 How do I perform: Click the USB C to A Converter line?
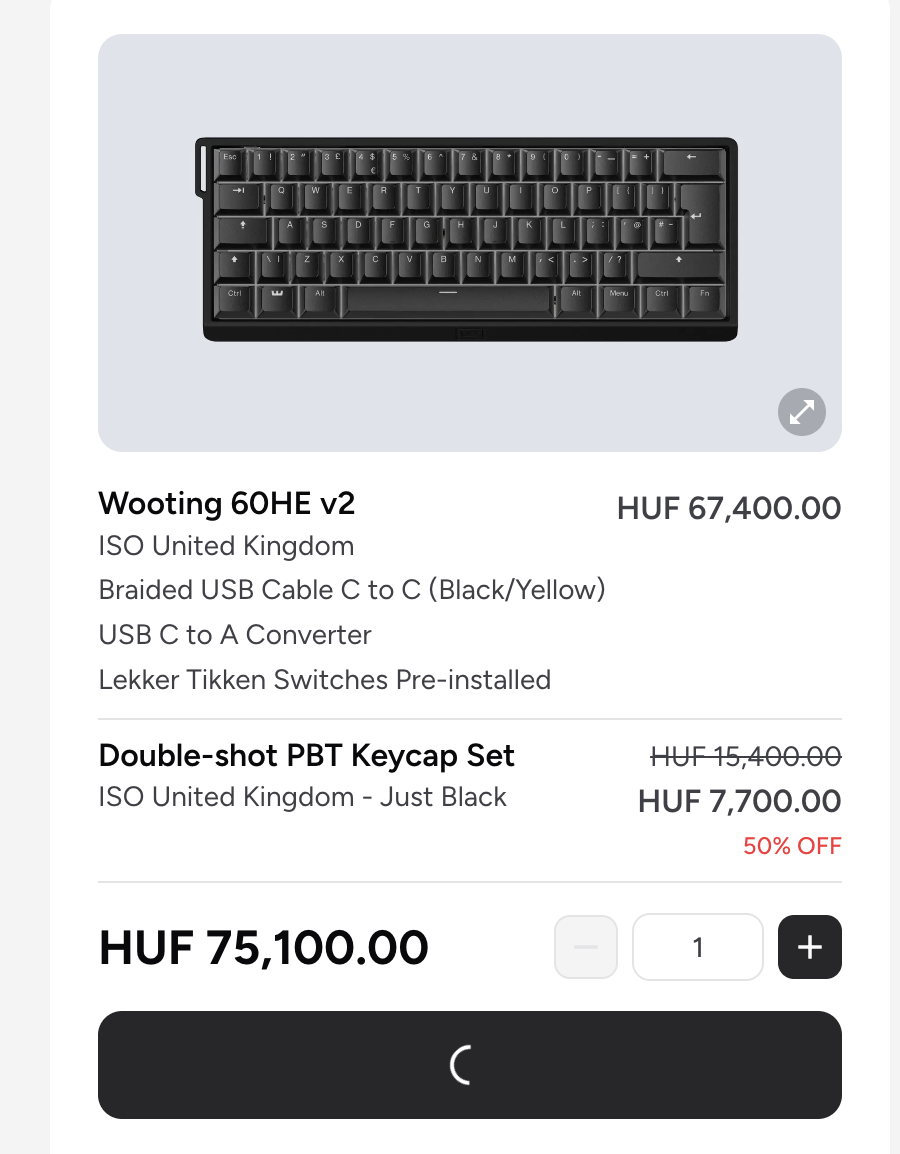click(x=235, y=635)
